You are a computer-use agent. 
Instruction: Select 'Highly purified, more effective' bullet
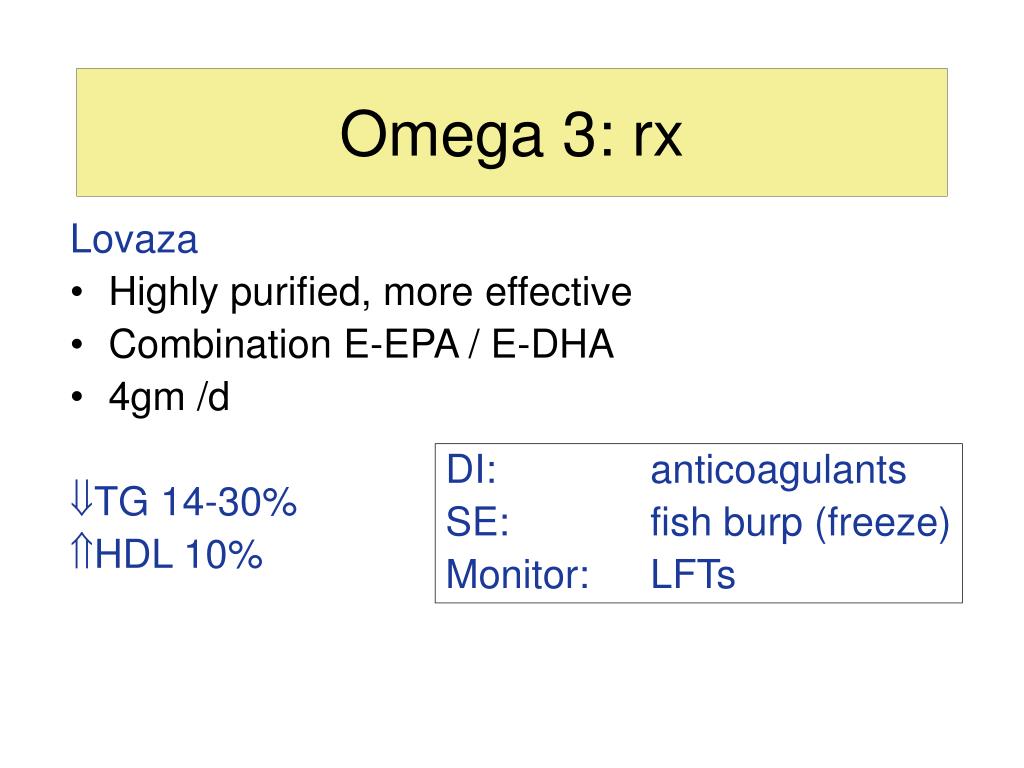370,292
